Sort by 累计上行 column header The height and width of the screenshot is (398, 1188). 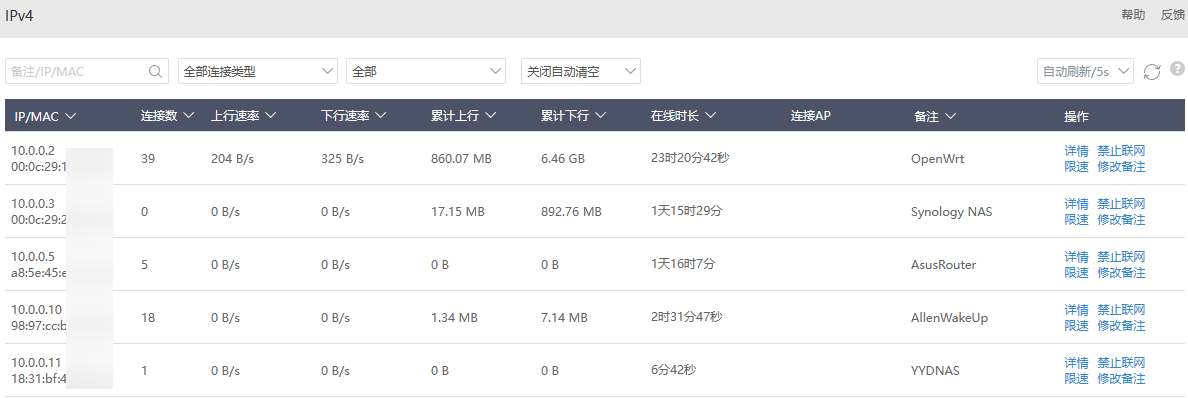464,116
